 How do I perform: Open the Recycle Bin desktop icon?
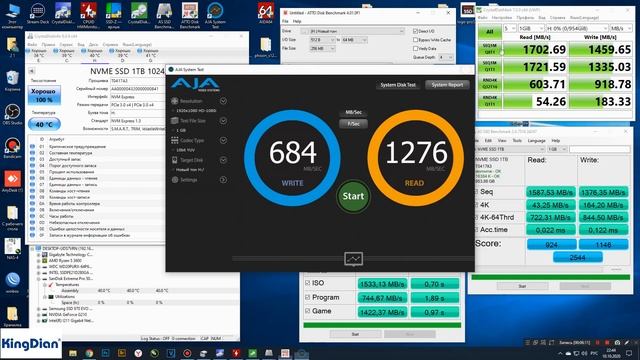[12, 80]
